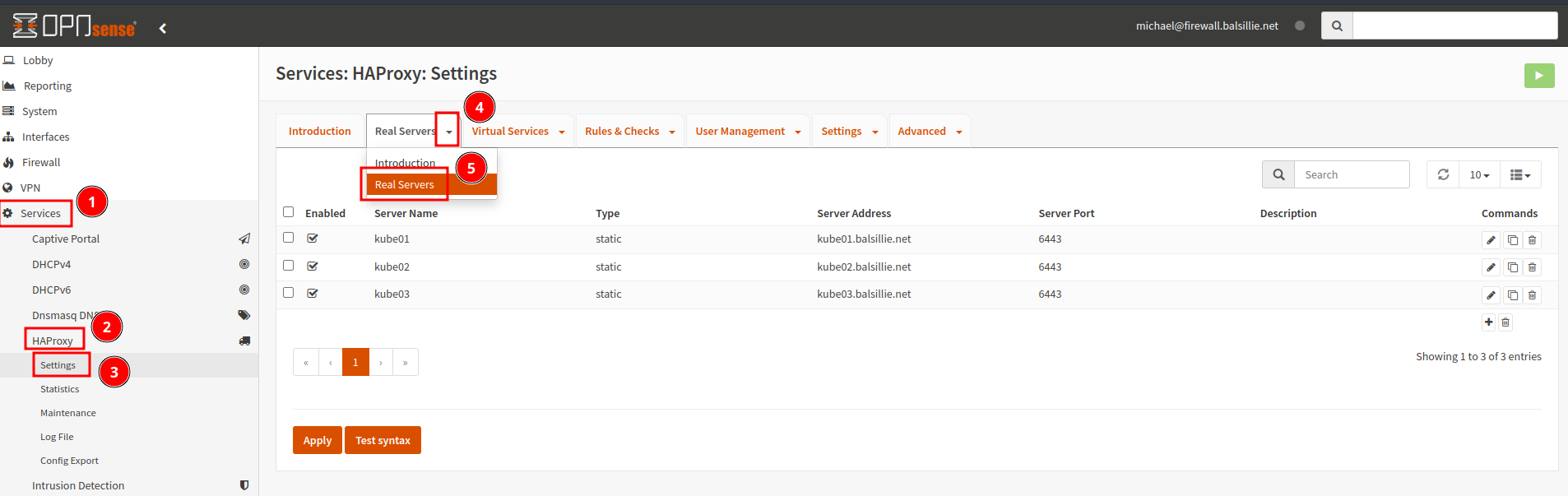Click the search magnifier in the top bar
Image resolution: width=1568 pixels, height=496 pixels.
coord(1337,25)
